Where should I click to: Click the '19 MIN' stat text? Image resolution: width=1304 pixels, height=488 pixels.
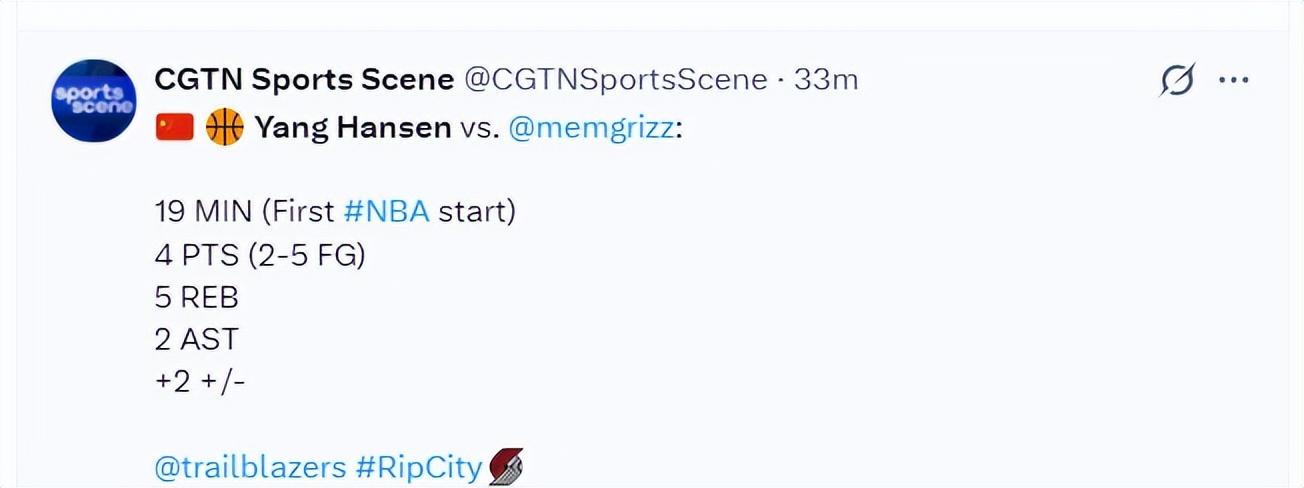pyautogui.click(x=194, y=212)
